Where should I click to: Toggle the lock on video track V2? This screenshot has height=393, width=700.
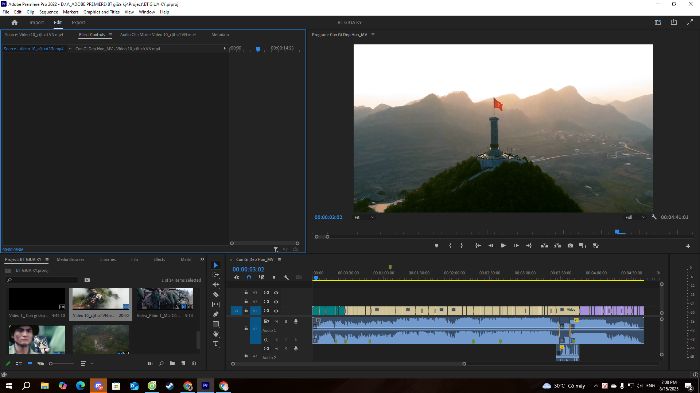246,301
